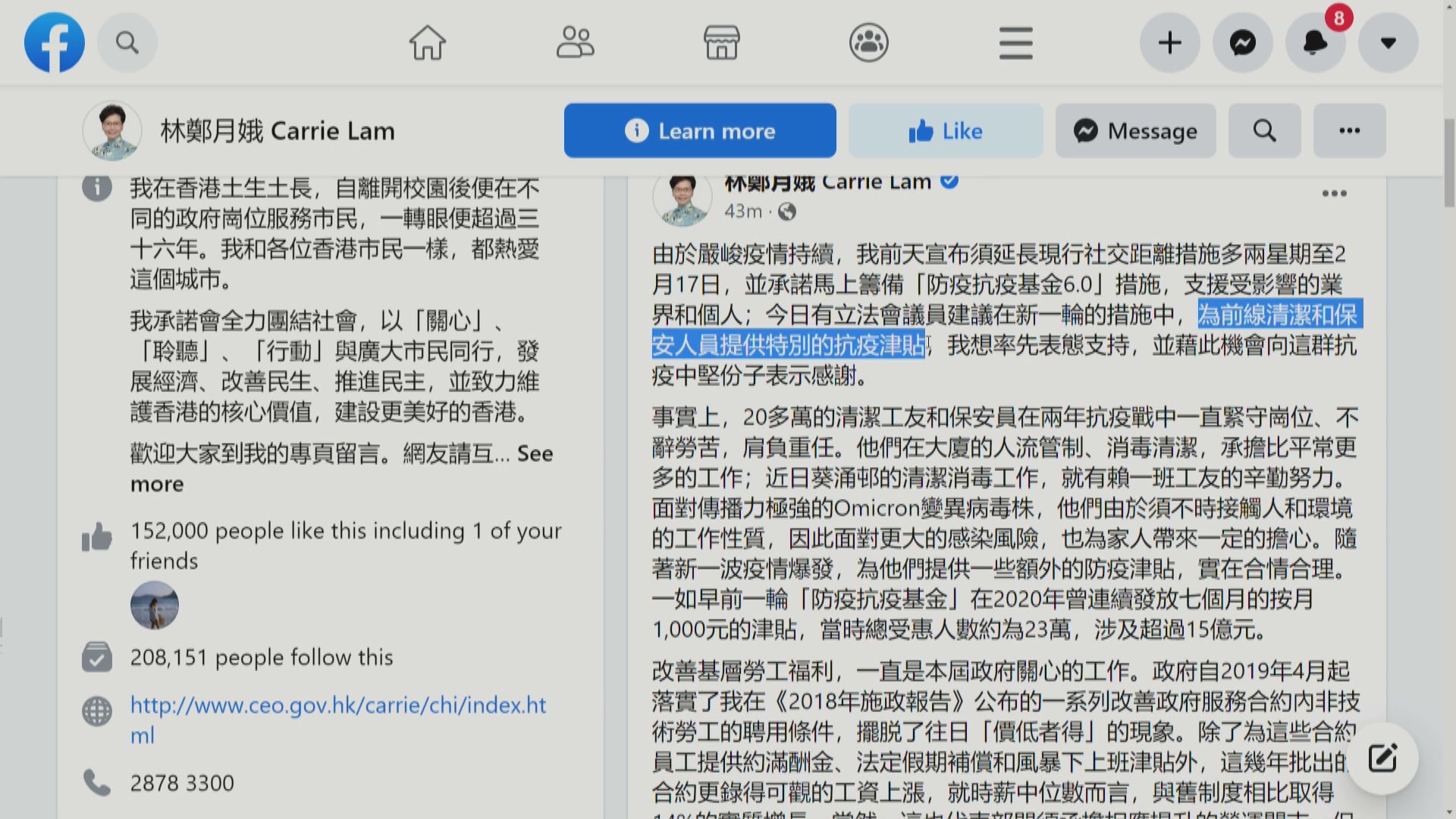Search within the page using magnifier button
The height and width of the screenshot is (819, 1456).
[1264, 131]
